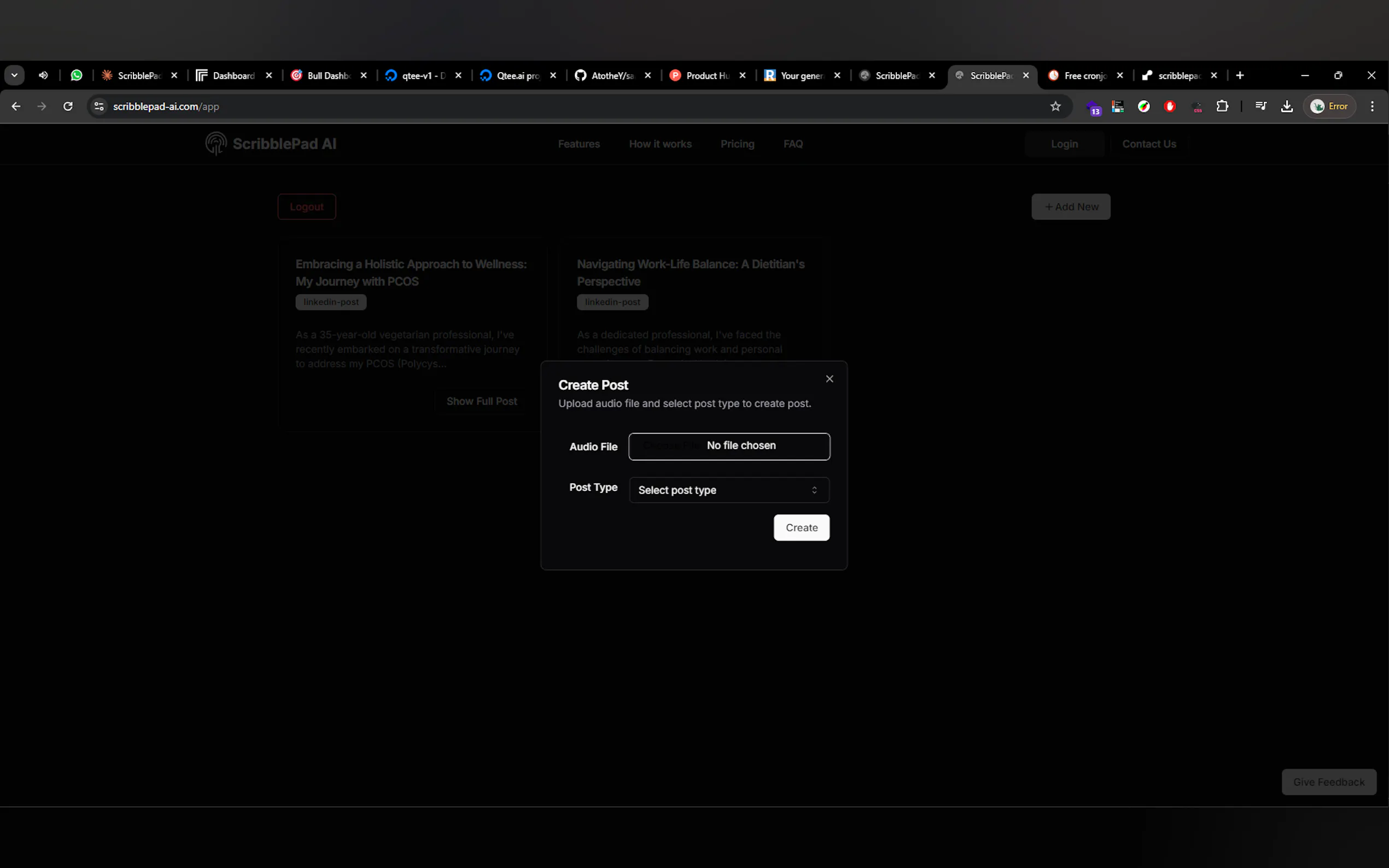Open the media control icon in toolbar
The width and height of the screenshot is (1389, 868).
pyautogui.click(x=1260, y=106)
